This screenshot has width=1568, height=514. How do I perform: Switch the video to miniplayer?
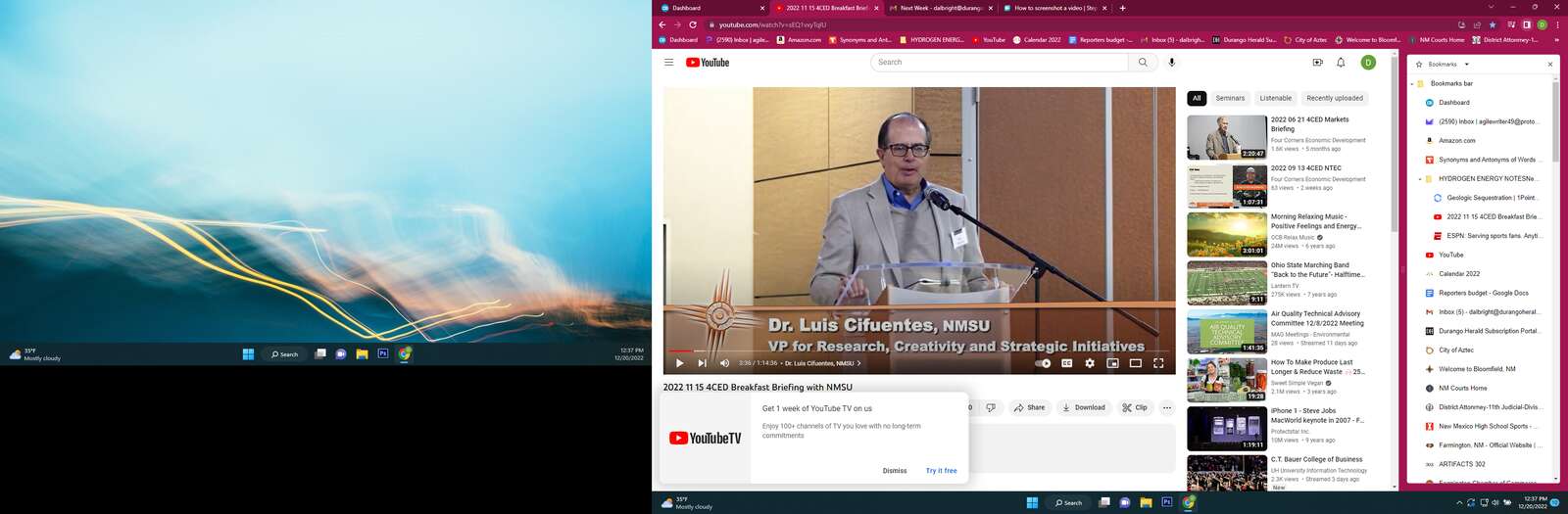tap(1112, 363)
